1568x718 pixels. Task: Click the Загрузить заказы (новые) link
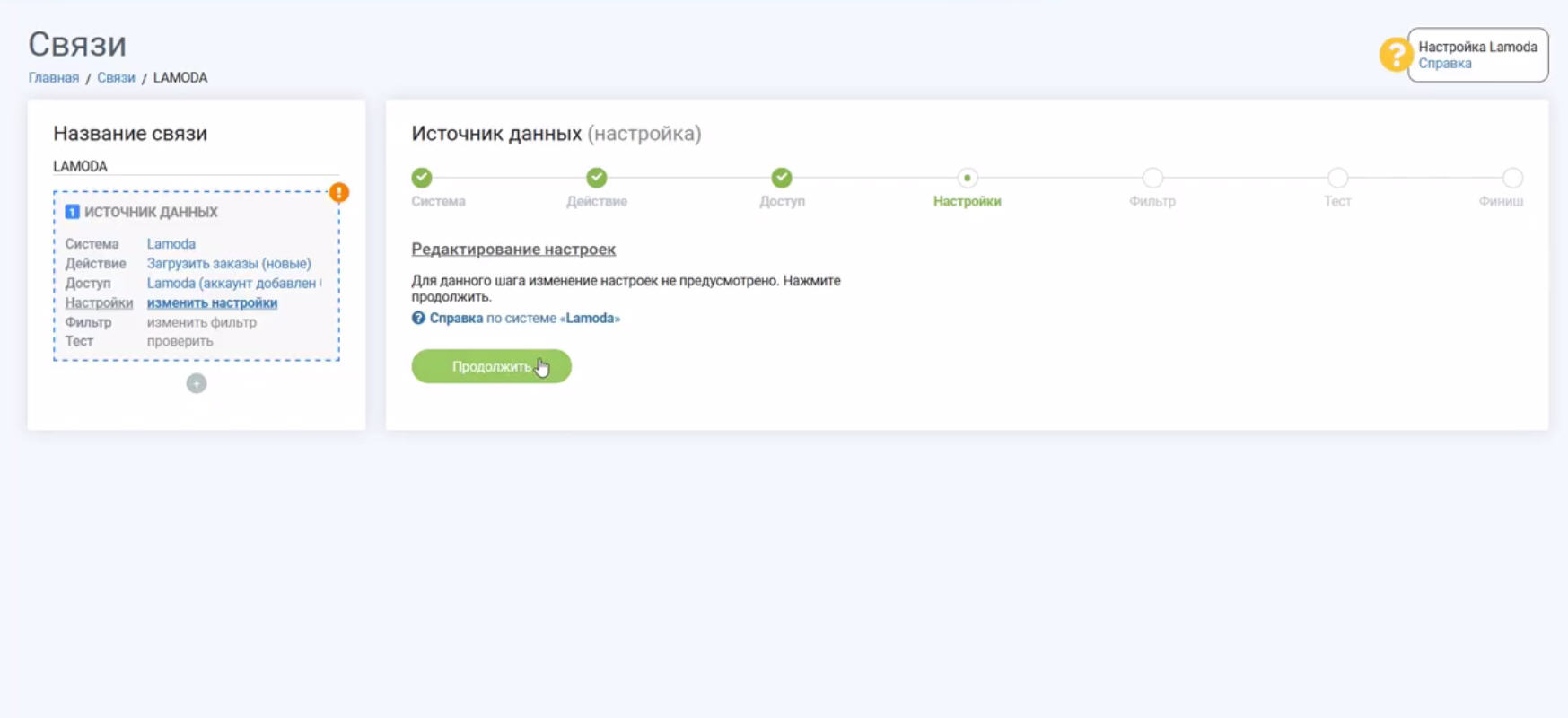click(229, 263)
